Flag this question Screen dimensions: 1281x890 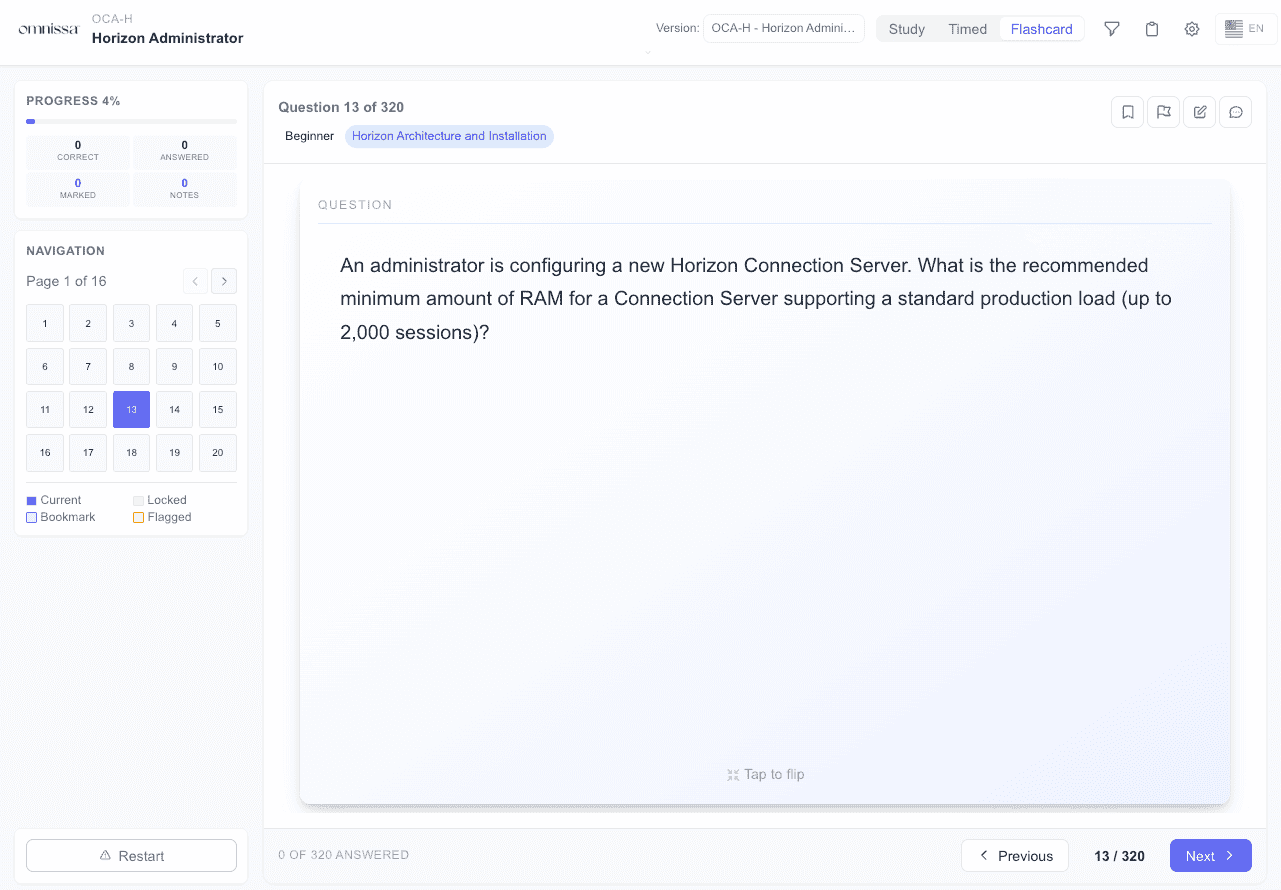coord(1164,112)
